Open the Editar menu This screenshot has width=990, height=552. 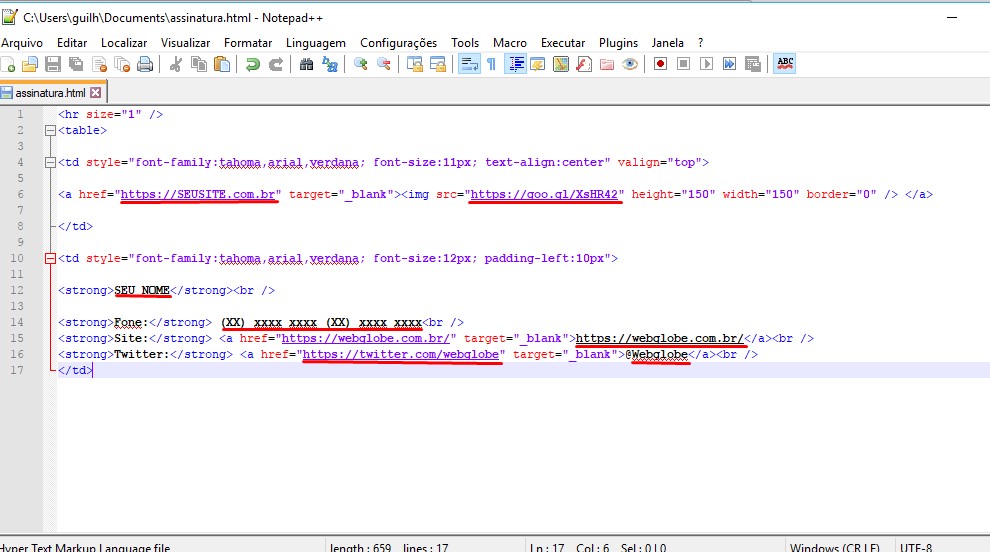point(72,43)
